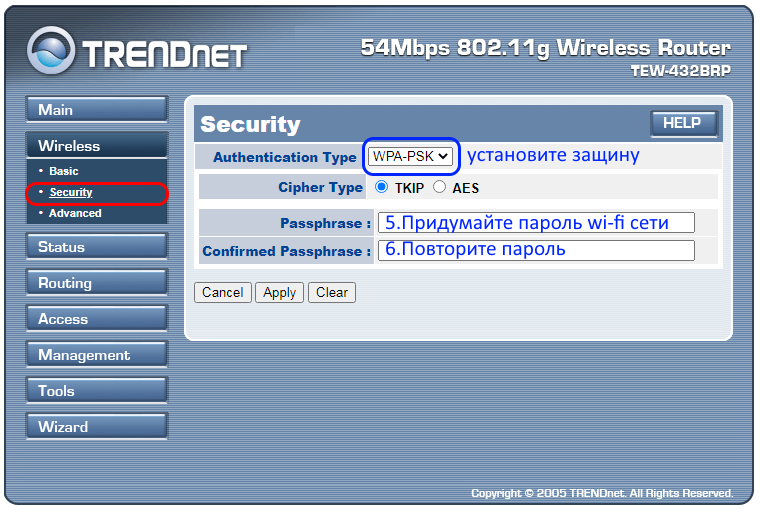Select the AES cipher radio button
Viewport: 760px width, 512px height.
[x=439, y=187]
